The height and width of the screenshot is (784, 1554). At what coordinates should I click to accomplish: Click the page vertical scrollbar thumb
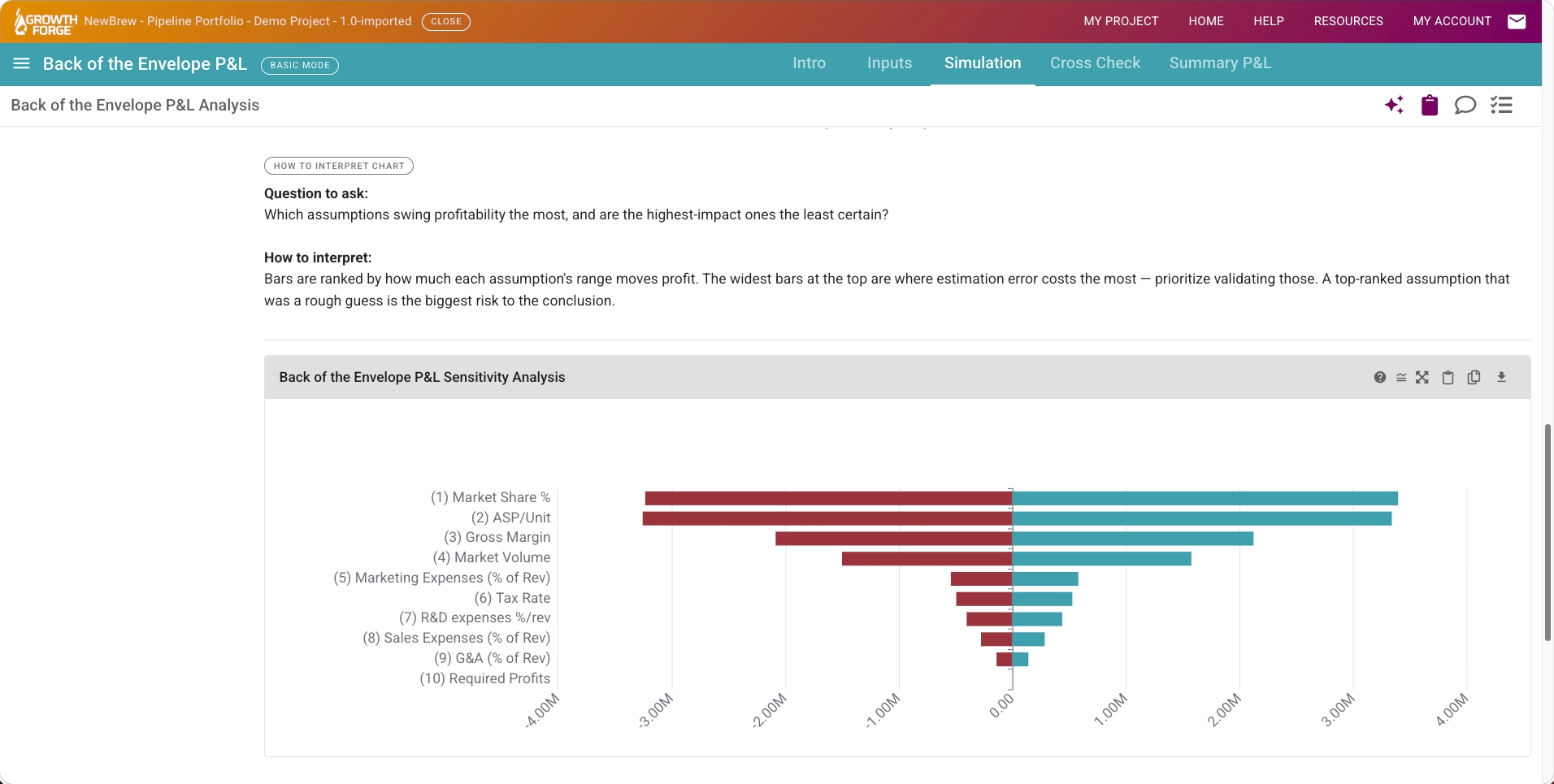coord(1547,532)
